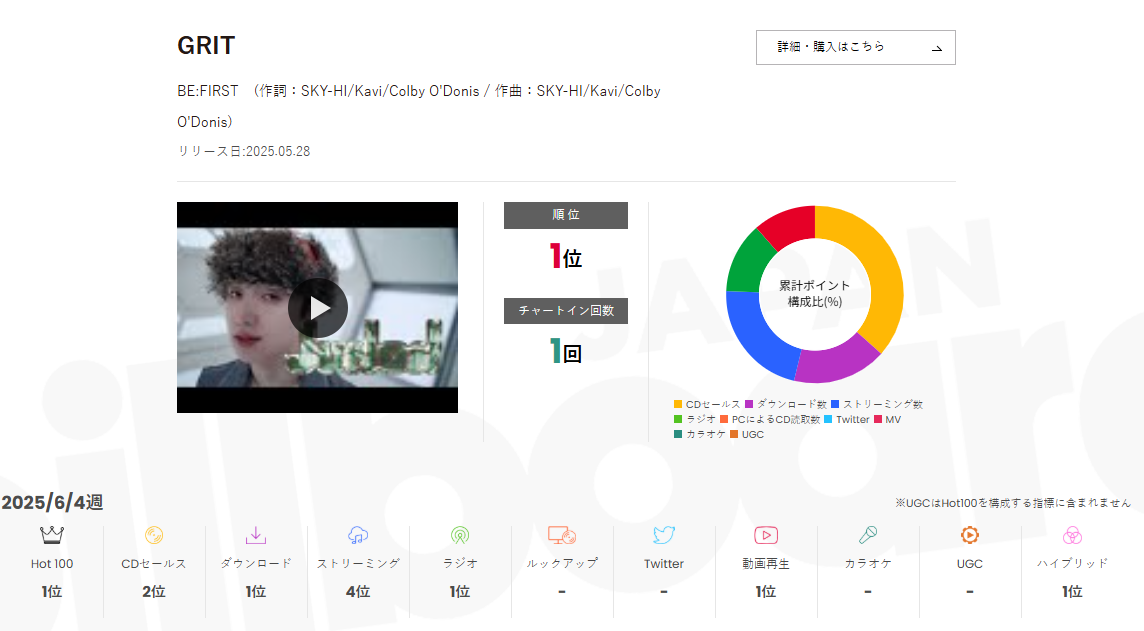The width and height of the screenshot is (1144, 631).
Task: Click the Hot 100 crown icon
Action: tap(52, 535)
